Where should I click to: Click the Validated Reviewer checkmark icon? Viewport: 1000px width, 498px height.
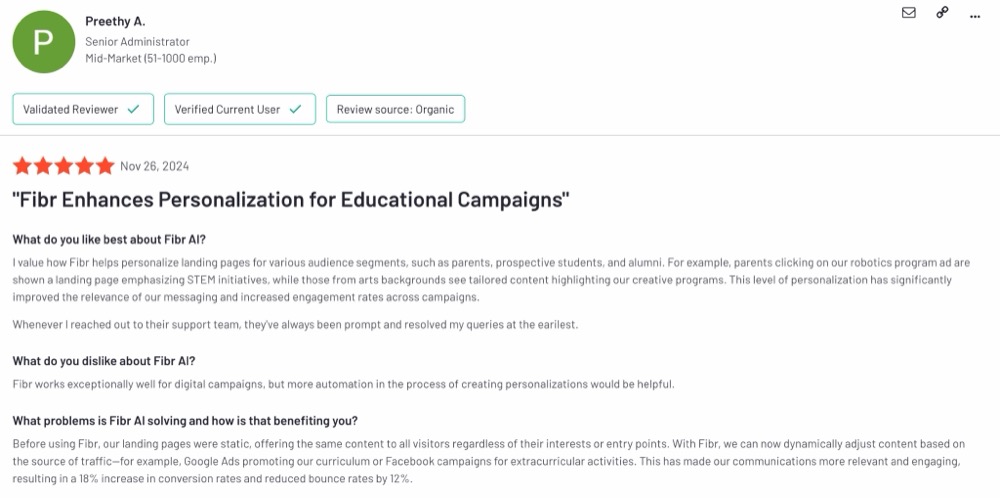(x=133, y=109)
